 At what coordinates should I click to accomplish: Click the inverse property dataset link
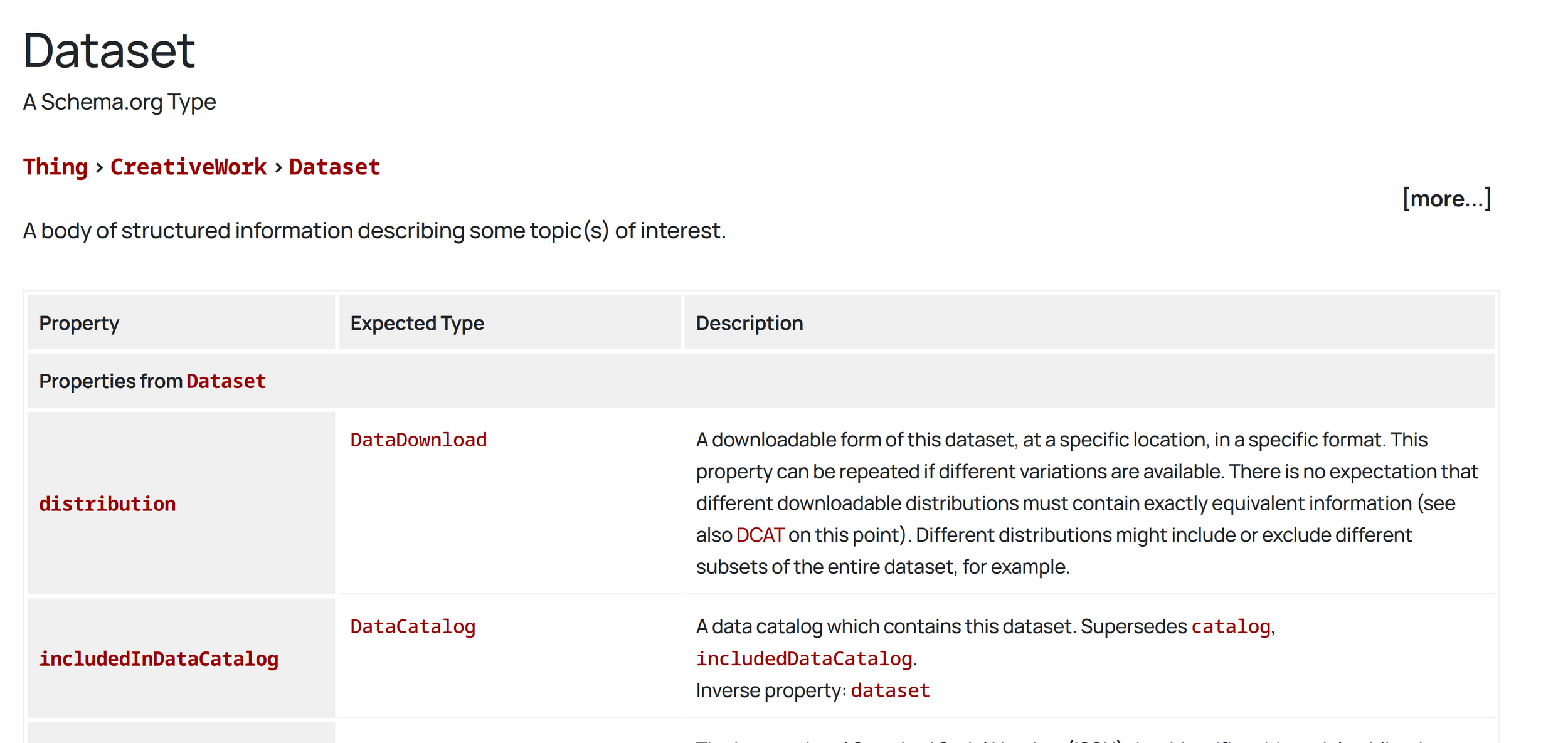pyautogui.click(x=890, y=690)
